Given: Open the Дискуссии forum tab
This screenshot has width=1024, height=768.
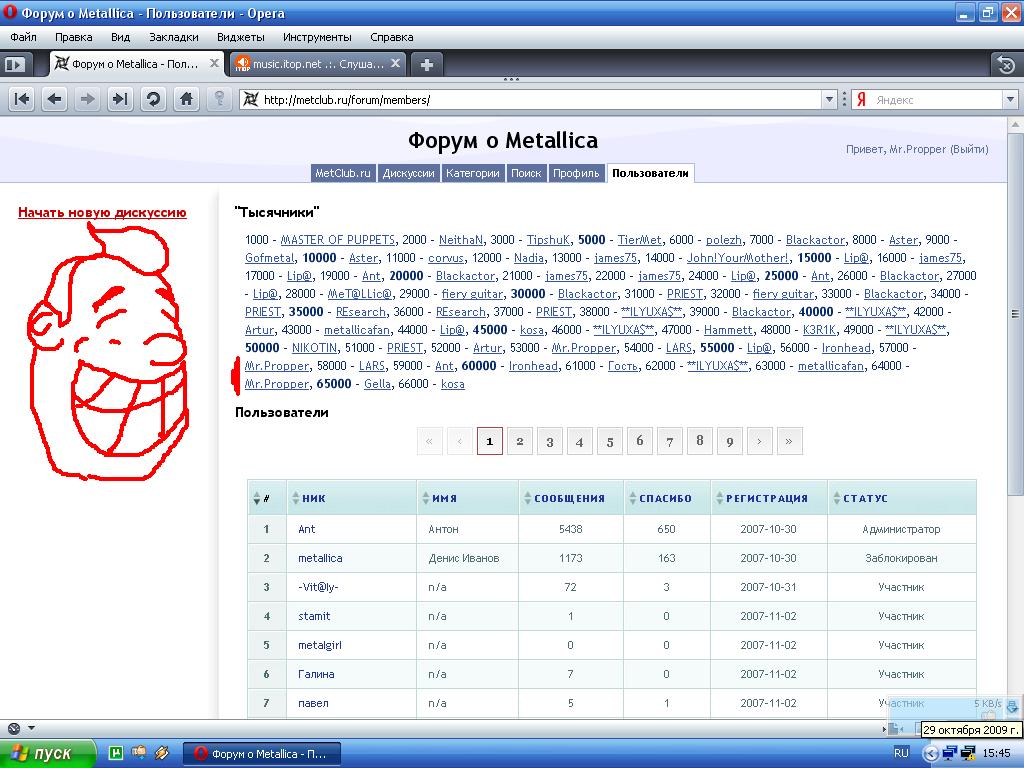Looking at the screenshot, I should pos(408,173).
